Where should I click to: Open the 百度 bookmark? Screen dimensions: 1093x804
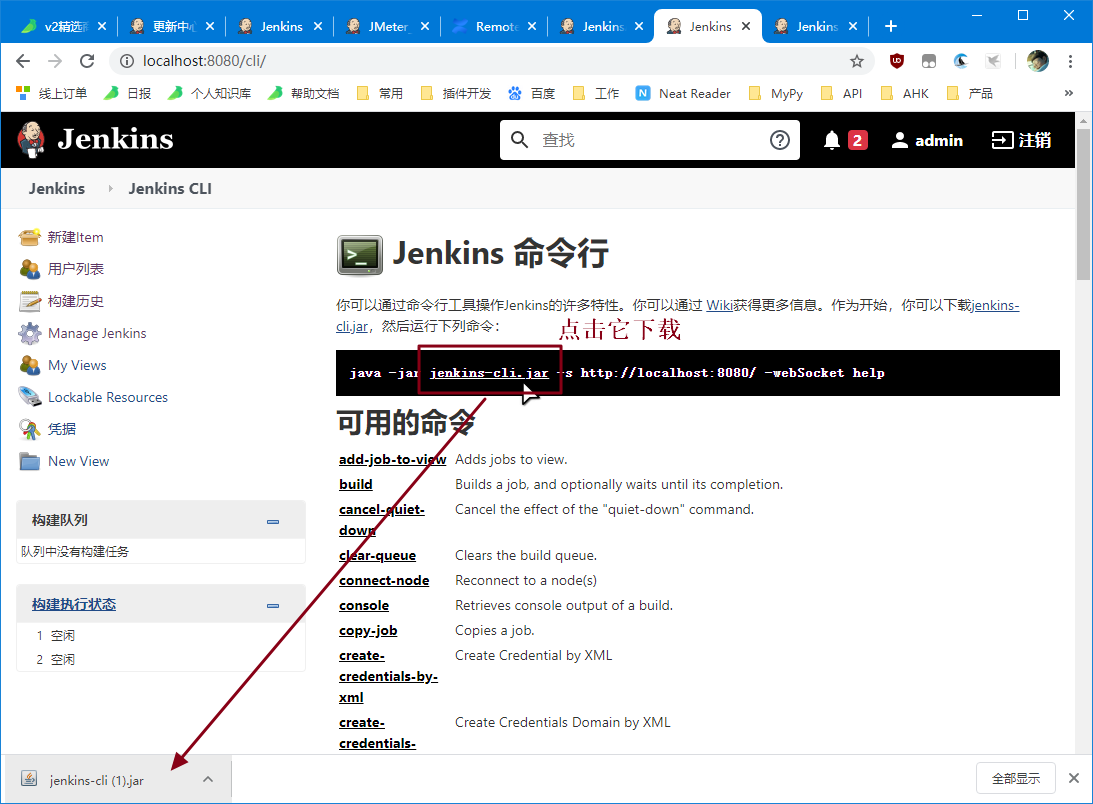coord(531,93)
